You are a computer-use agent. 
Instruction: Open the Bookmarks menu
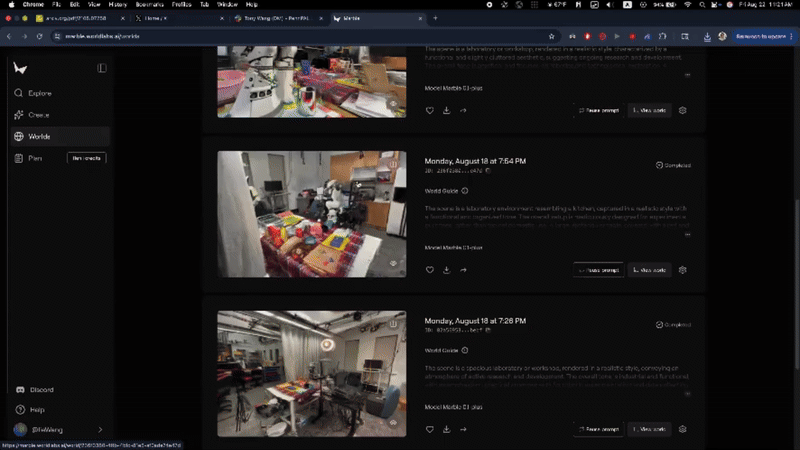[x=149, y=4]
